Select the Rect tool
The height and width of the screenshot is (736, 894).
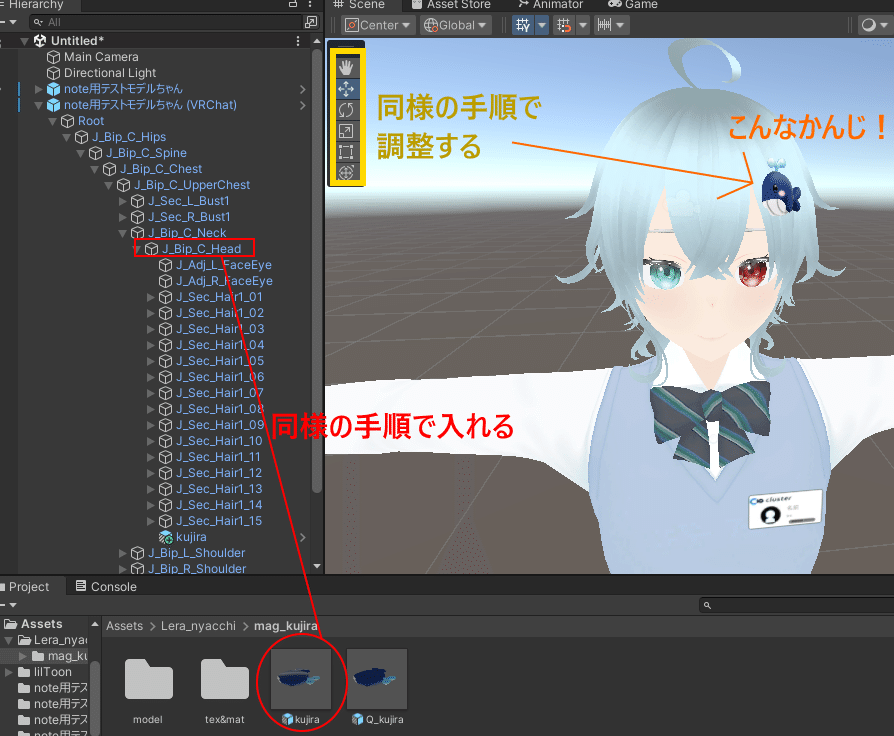tap(346, 152)
